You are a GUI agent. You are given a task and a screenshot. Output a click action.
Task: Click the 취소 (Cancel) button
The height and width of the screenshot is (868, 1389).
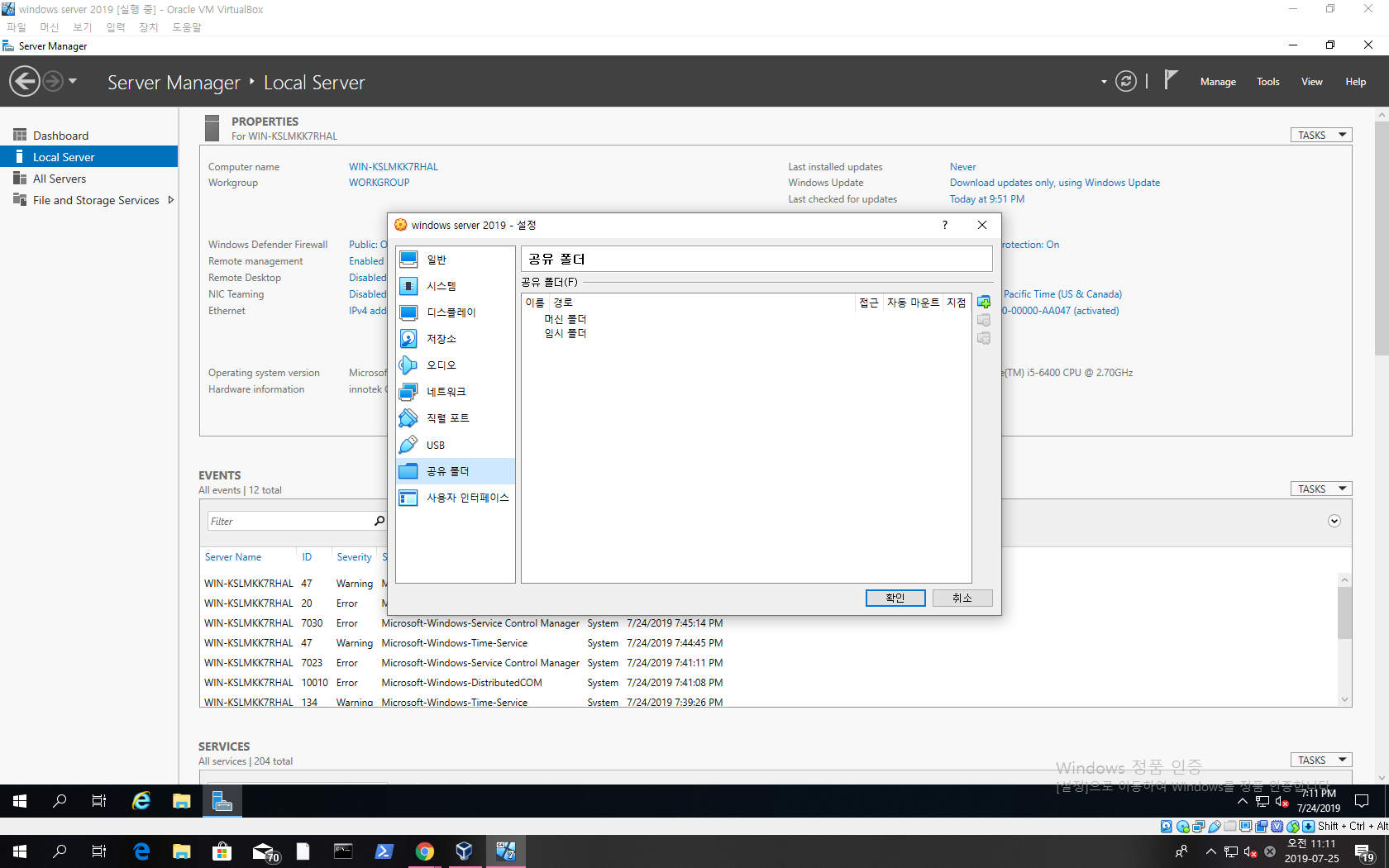962,598
